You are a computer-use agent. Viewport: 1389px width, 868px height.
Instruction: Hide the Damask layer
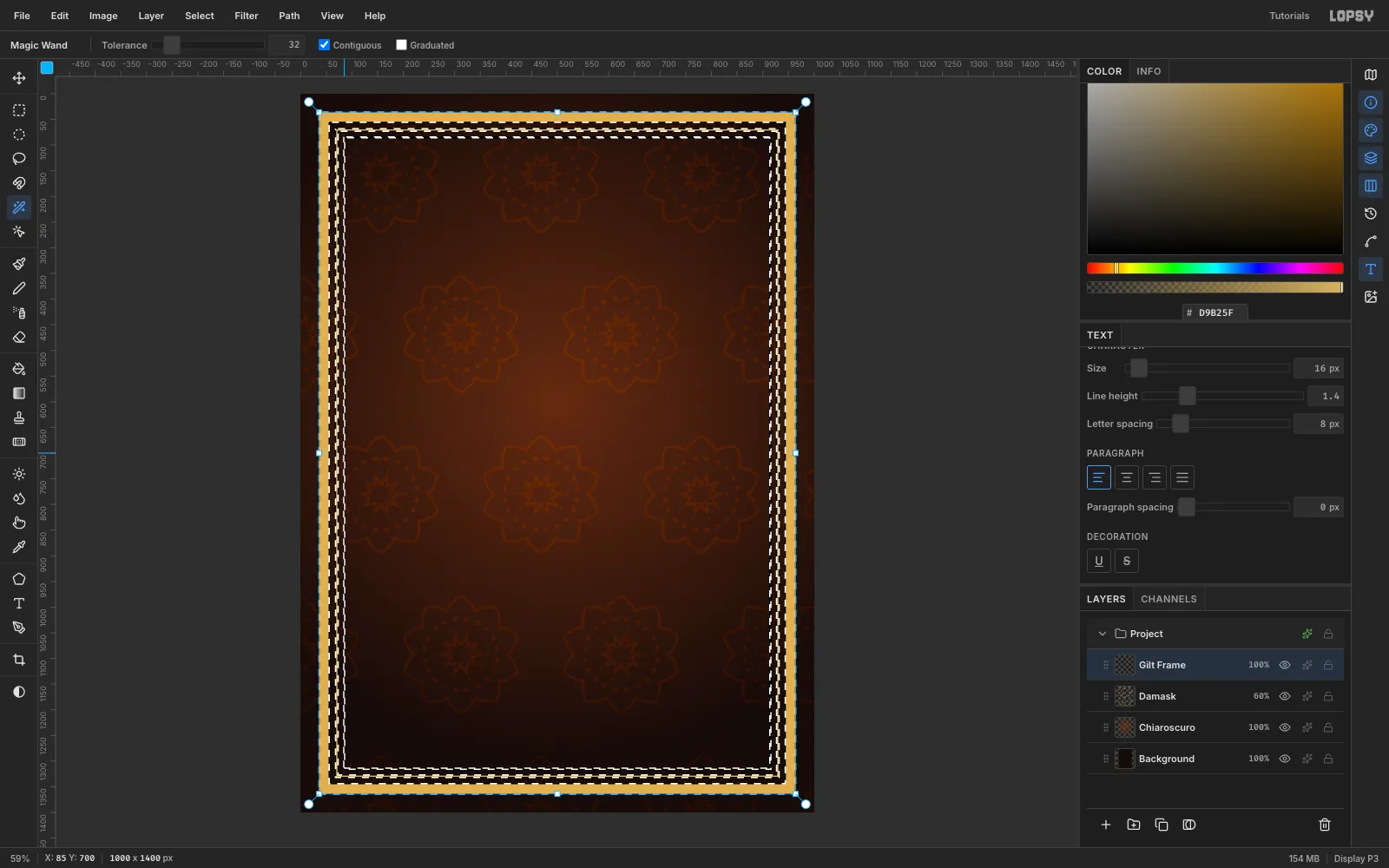(1285, 696)
